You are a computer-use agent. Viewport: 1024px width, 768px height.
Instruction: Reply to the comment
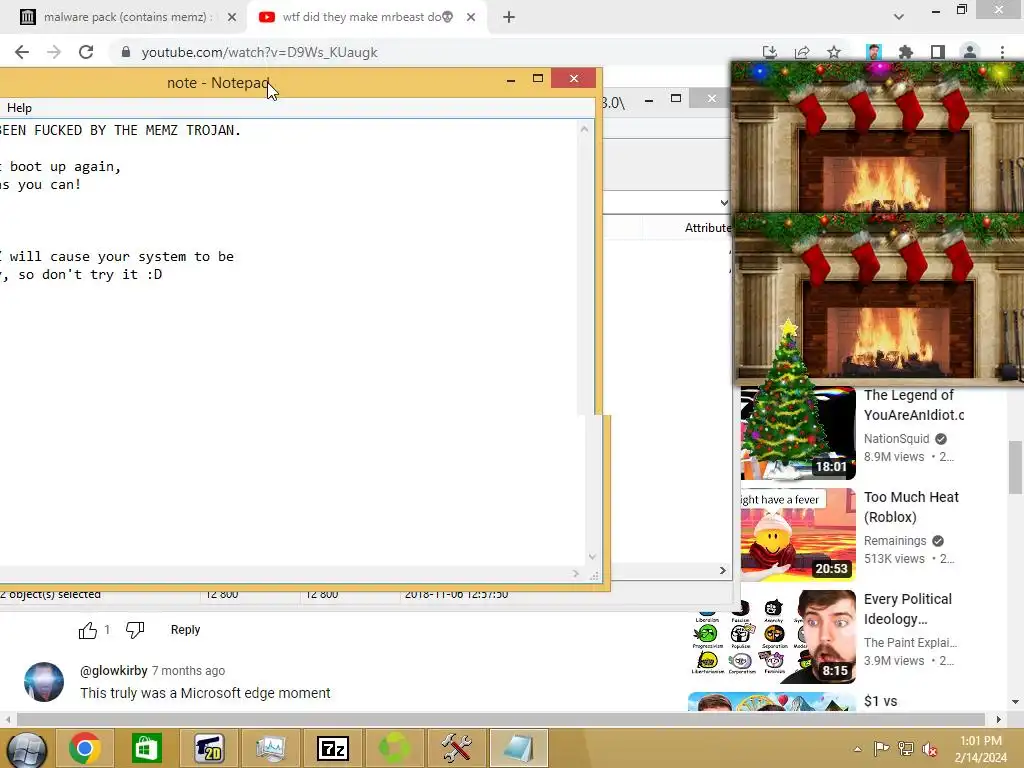[x=185, y=630]
